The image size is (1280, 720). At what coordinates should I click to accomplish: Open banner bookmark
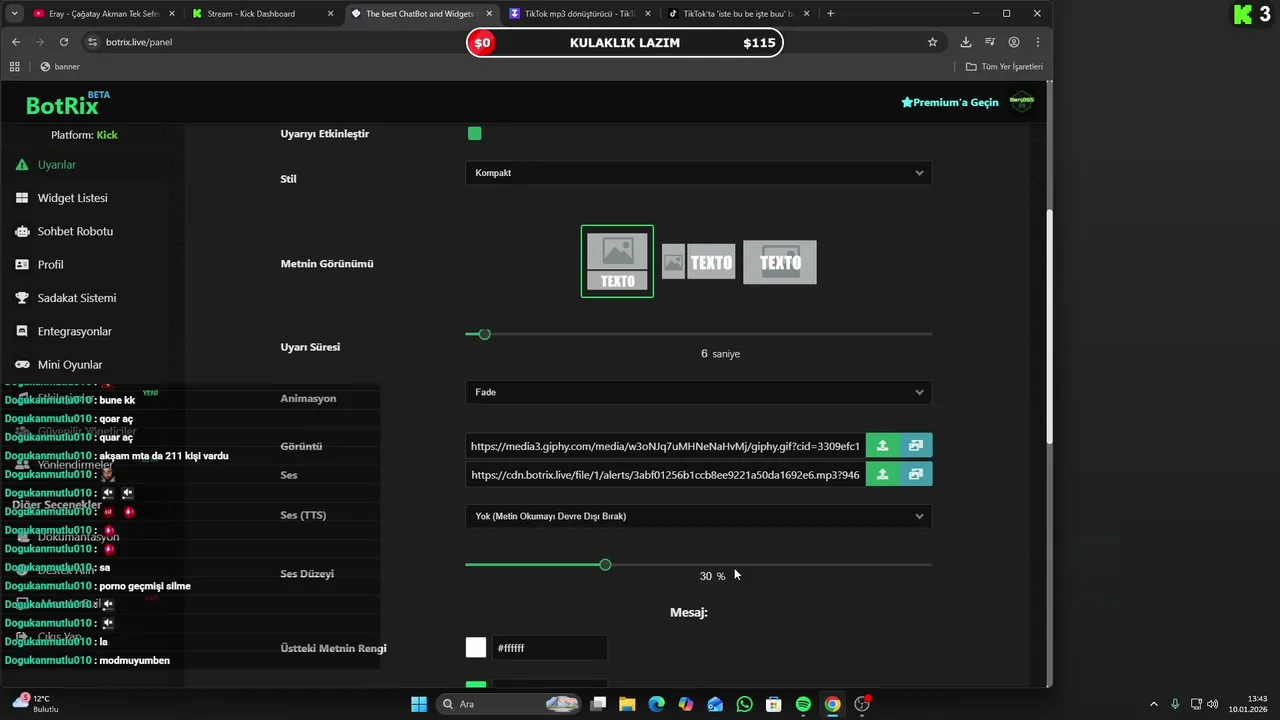tap(60, 67)
